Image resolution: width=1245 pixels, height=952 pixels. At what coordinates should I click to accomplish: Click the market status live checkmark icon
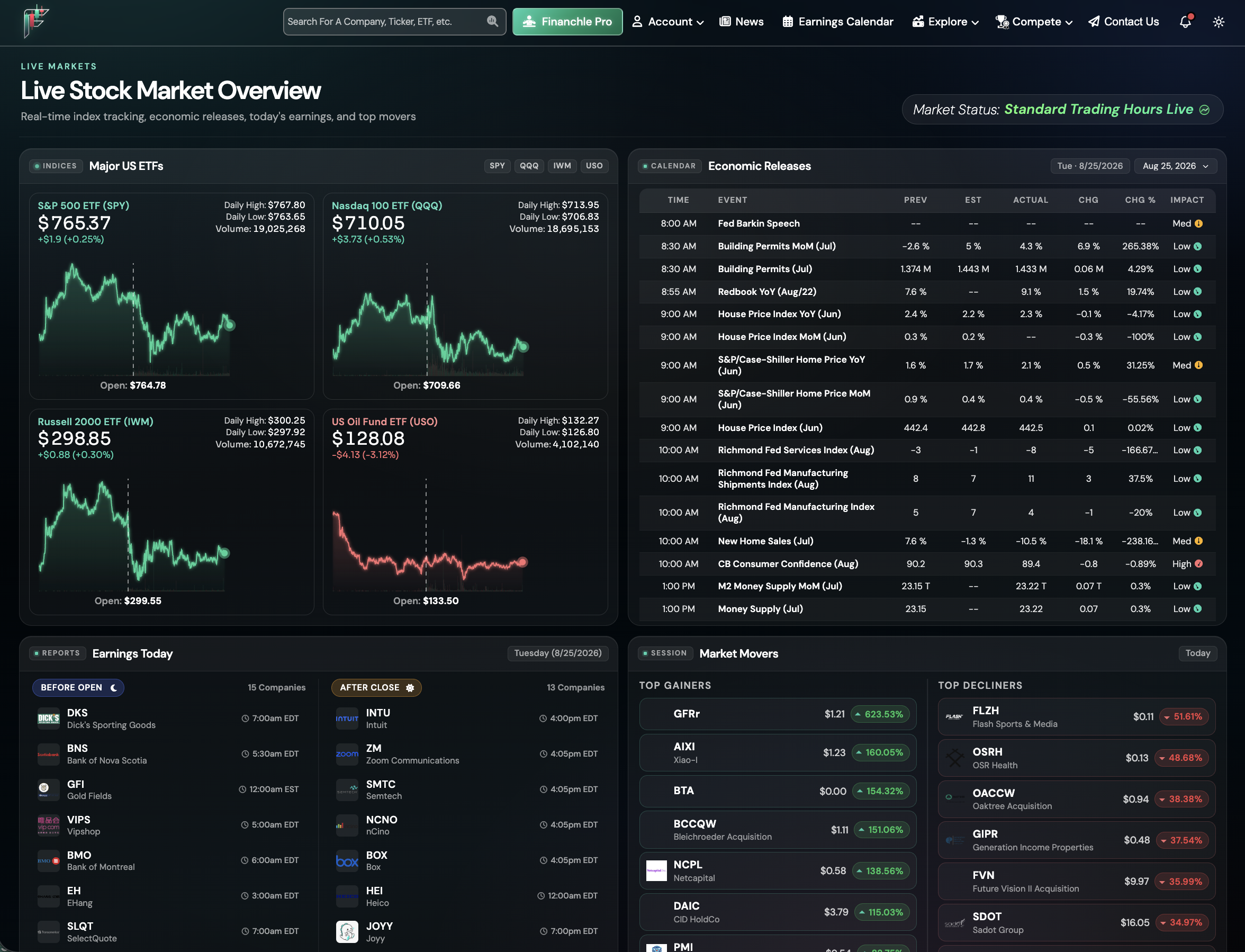tap(1205, 110)
